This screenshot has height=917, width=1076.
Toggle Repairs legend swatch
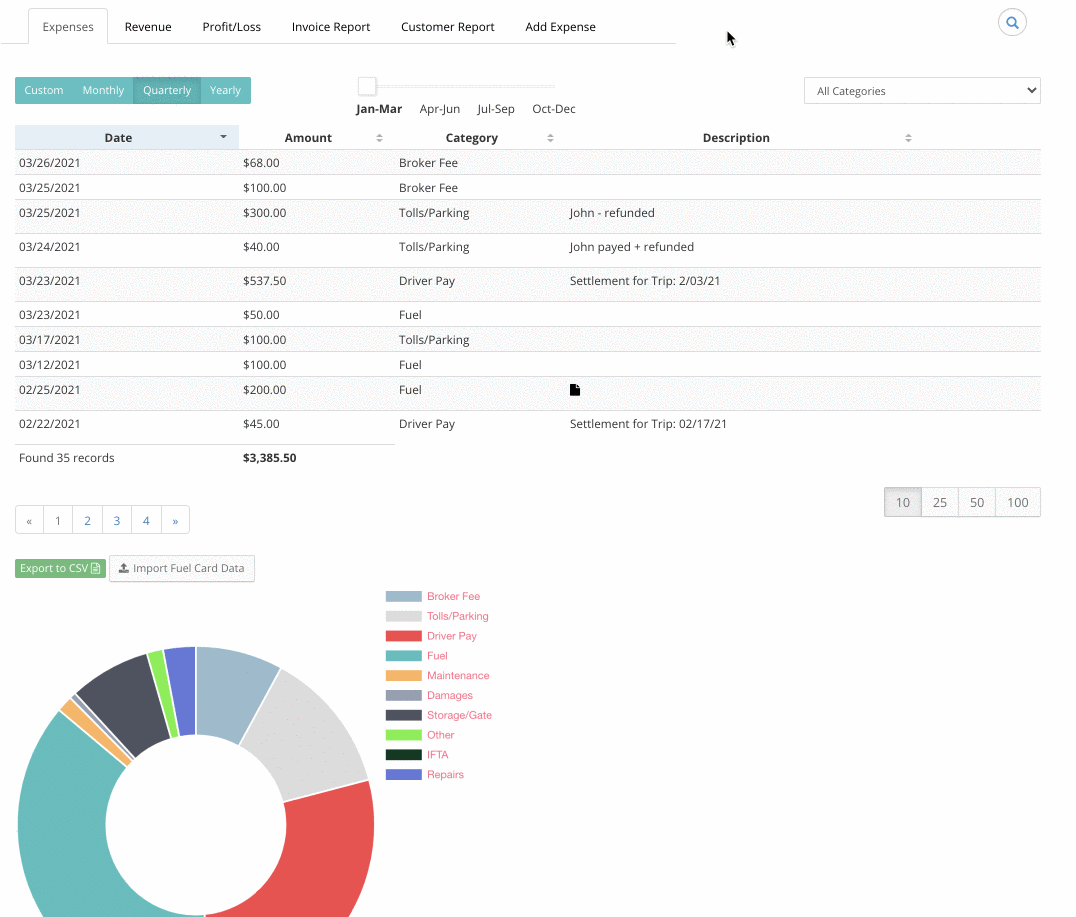pos(404,775)
